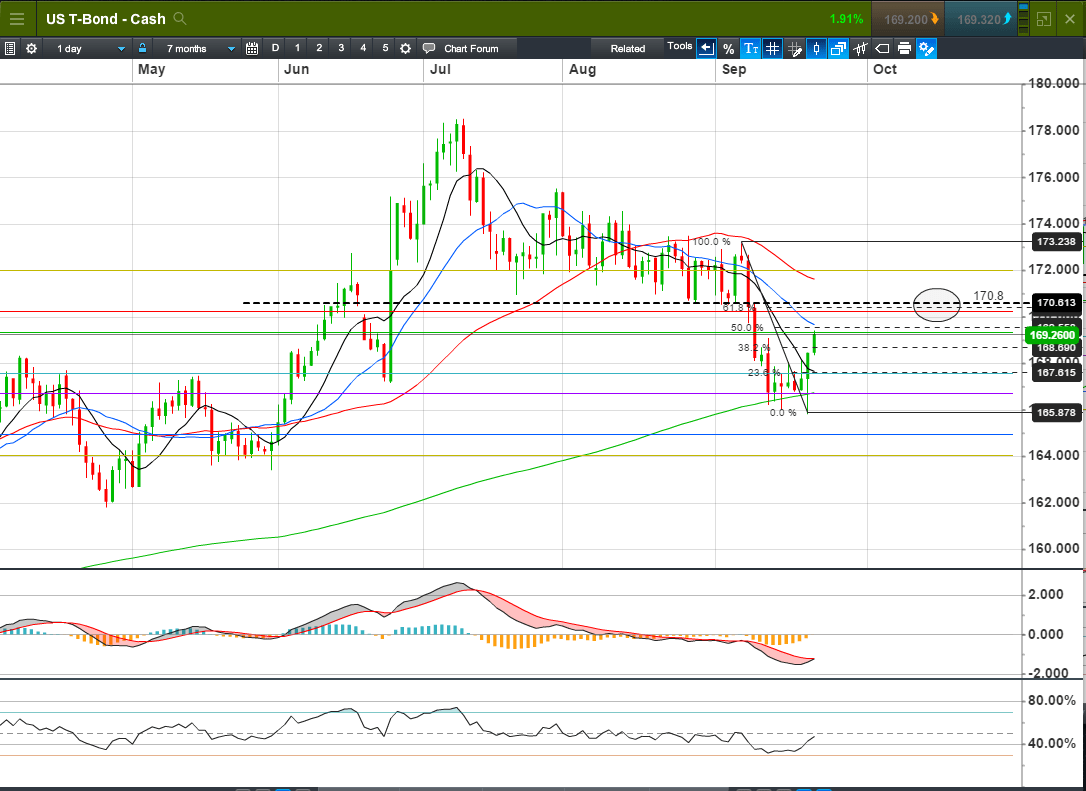Click the 170.613 price label
The width and height of the screenshot is (1086, 791).
tap(1056, 303)
